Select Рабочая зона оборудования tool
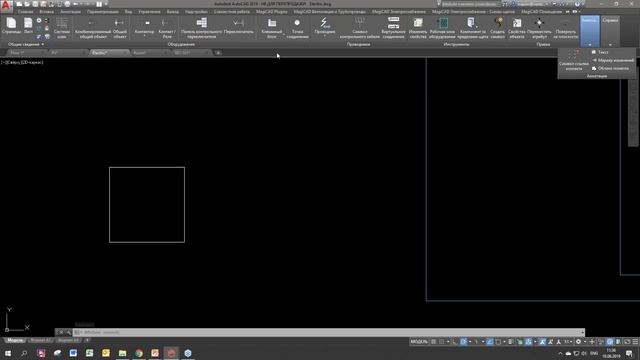640x360 pixels. pos(442,28)
